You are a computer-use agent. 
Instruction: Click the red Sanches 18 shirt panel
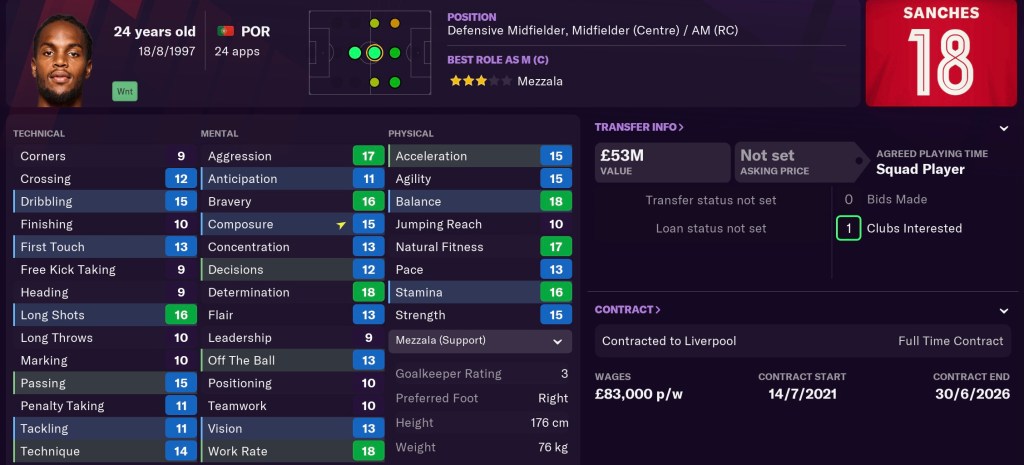(x=942, y=53)
